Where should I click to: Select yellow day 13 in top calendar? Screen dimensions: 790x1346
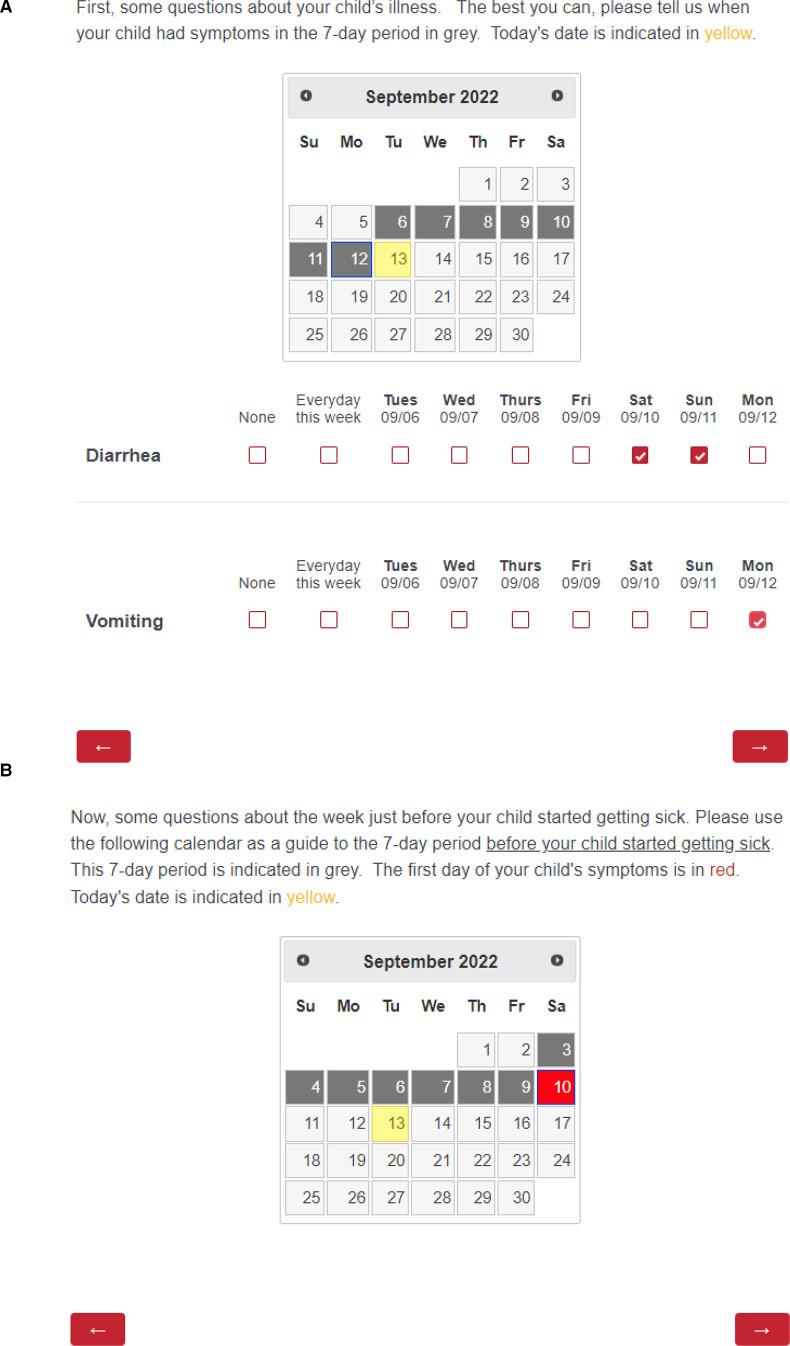click(393, 259)
